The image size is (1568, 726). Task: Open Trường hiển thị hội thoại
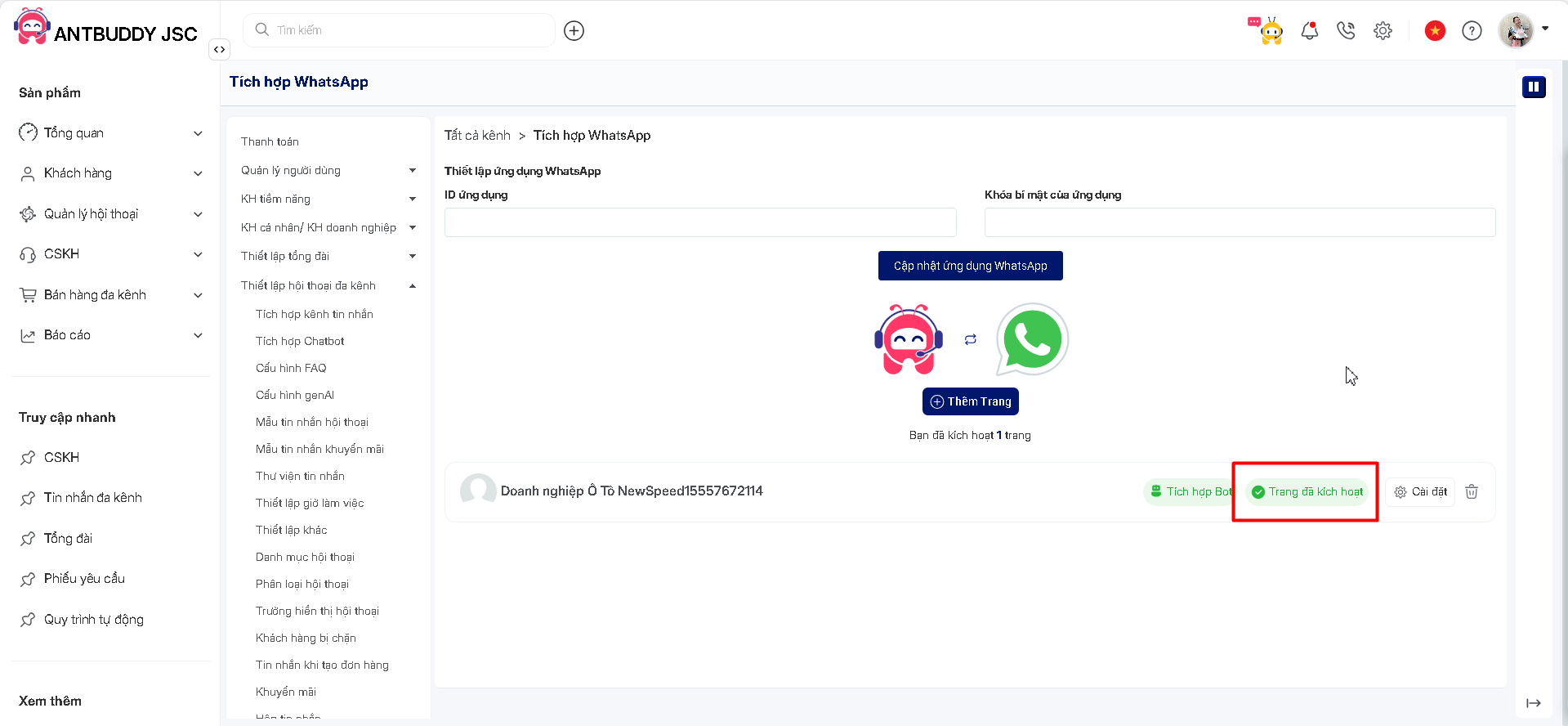pos(317,611)
